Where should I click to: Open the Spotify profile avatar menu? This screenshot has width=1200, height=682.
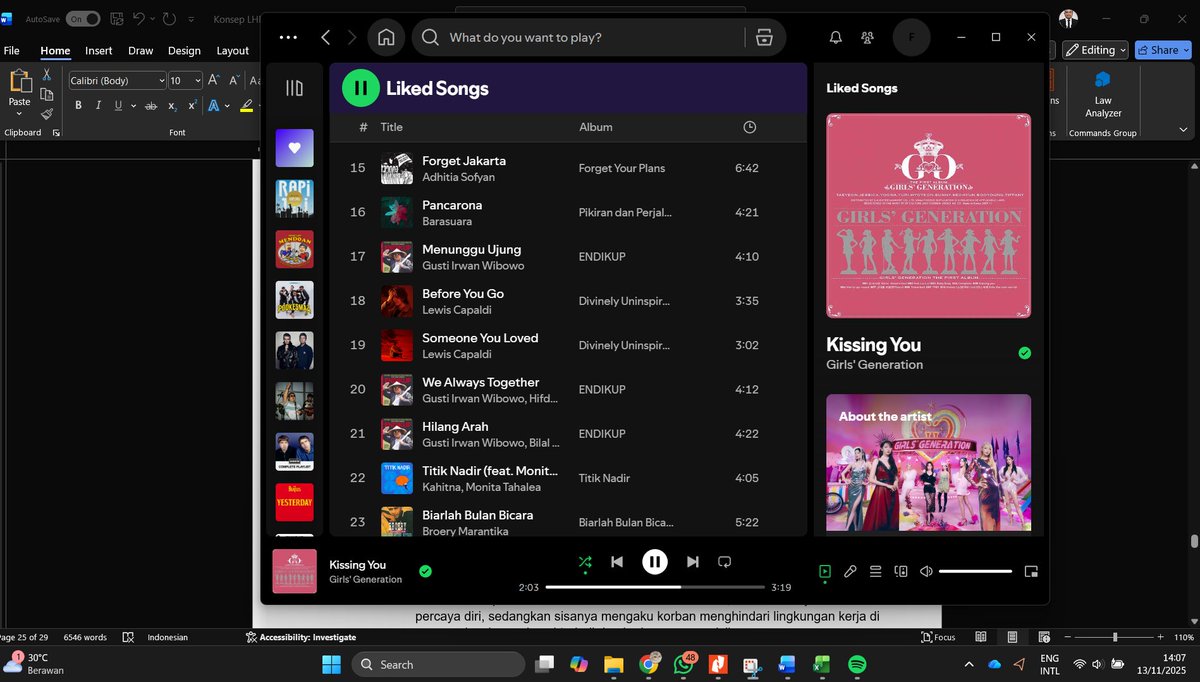911,37
